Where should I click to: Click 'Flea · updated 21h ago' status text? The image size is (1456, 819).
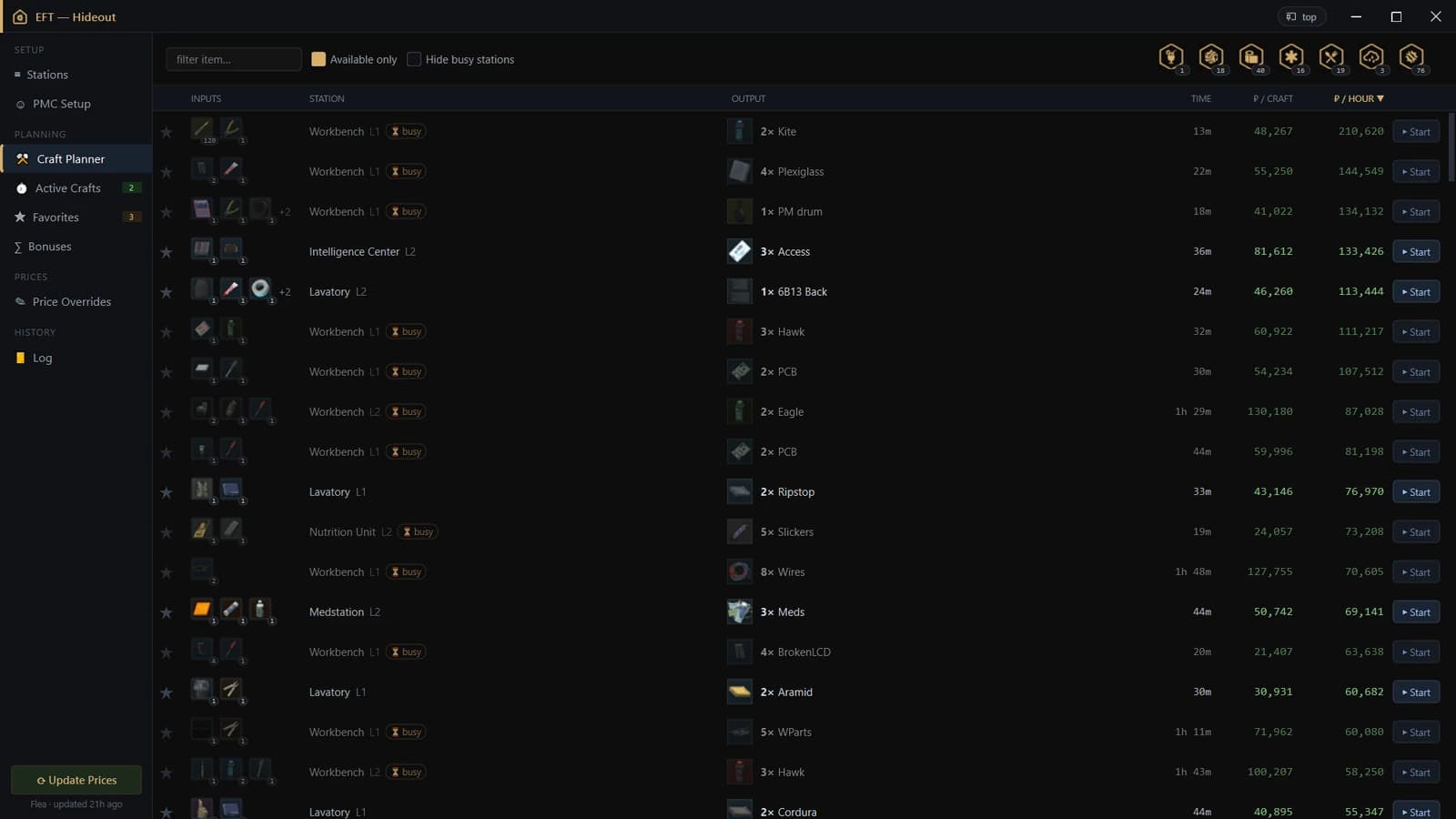76,804
